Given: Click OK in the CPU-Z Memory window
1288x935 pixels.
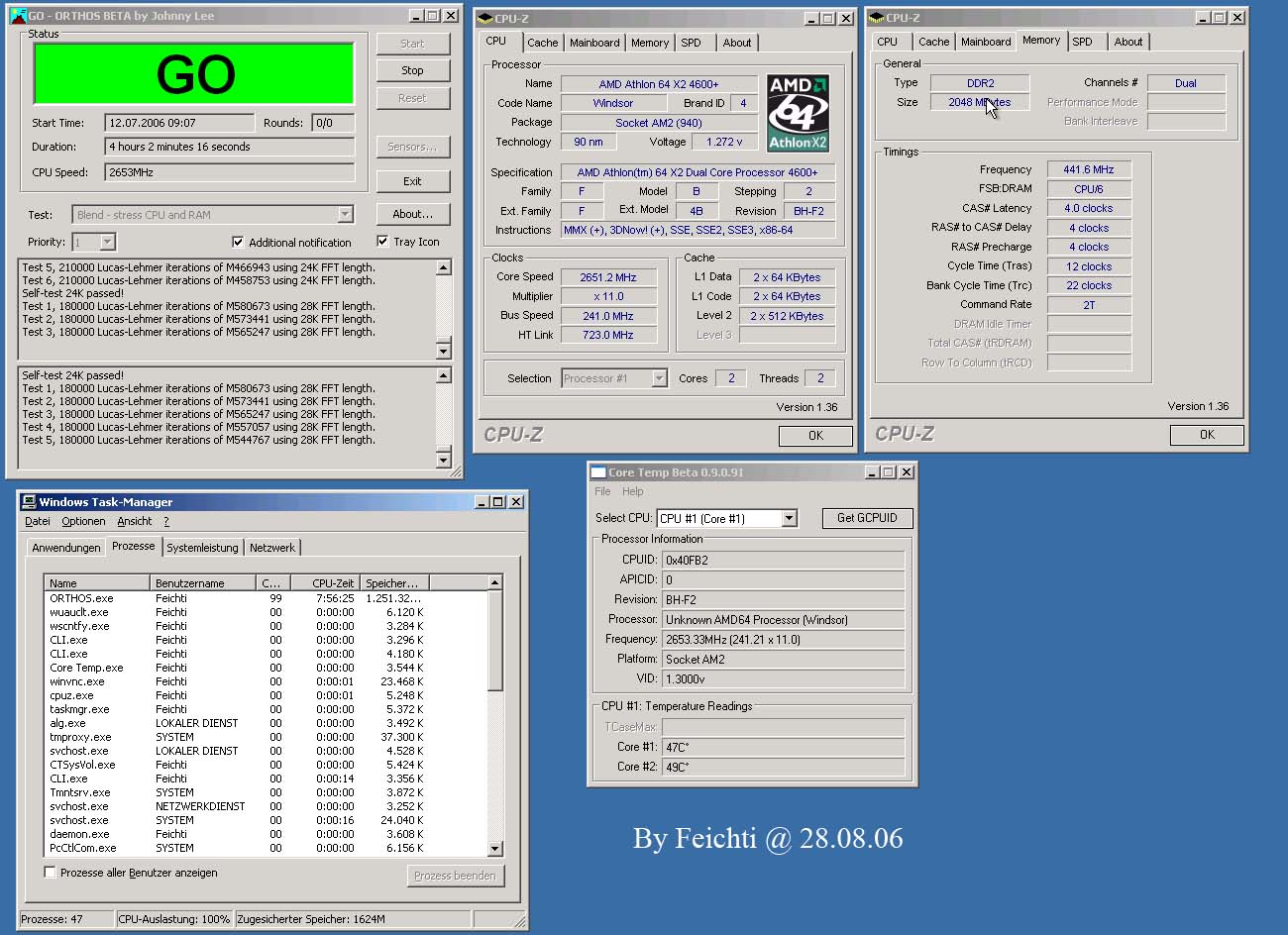Looking at the screenshot, I should (x=1207, y=435).
